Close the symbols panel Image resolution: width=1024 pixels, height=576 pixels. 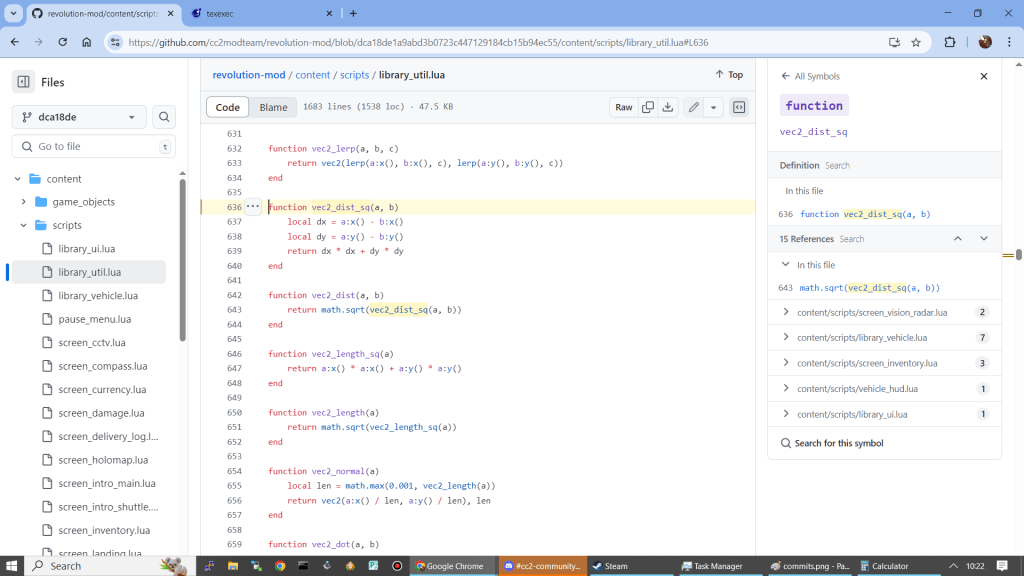coord(983,76)
